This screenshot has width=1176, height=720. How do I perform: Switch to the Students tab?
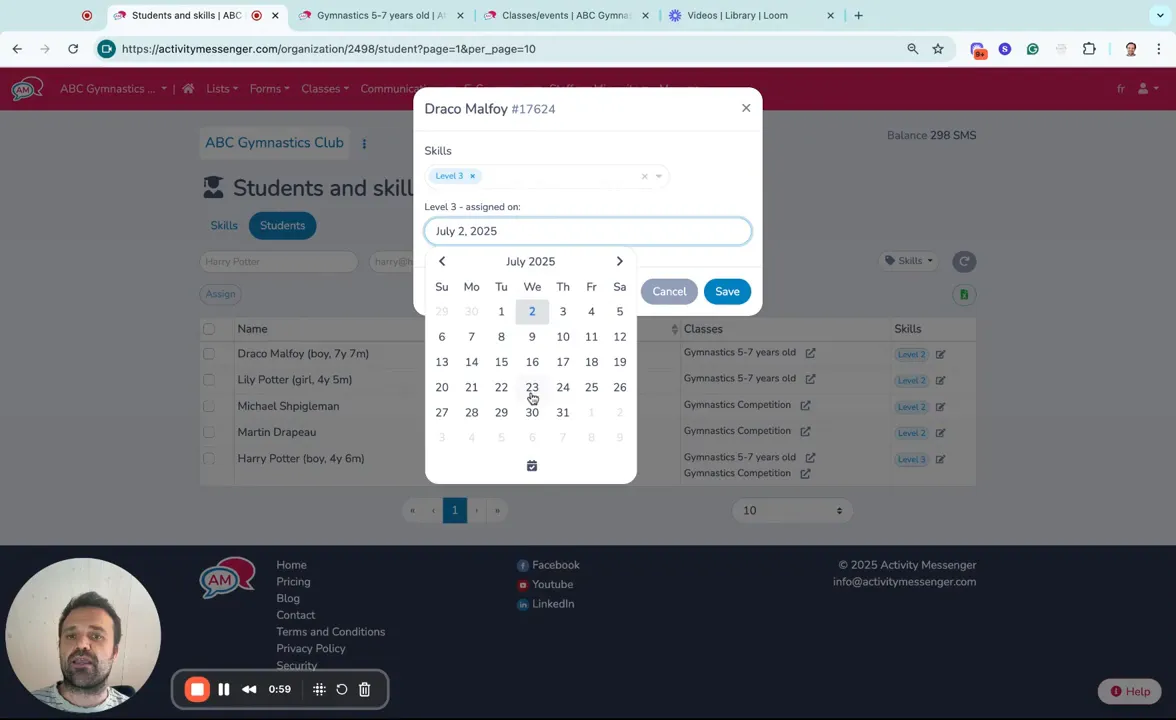click(282, 225)
